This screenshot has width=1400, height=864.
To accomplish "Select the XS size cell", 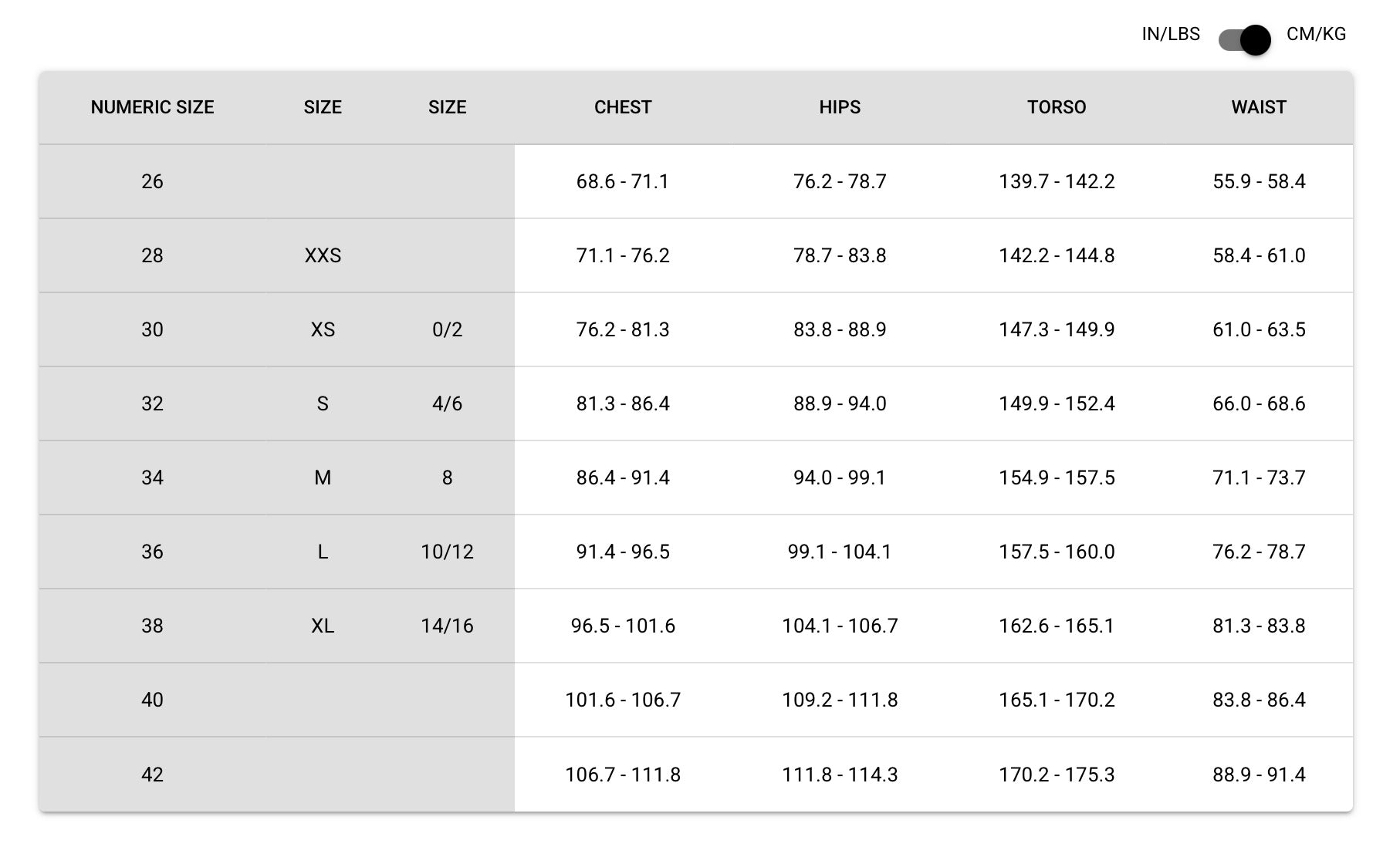I will (x=323, y=329).
